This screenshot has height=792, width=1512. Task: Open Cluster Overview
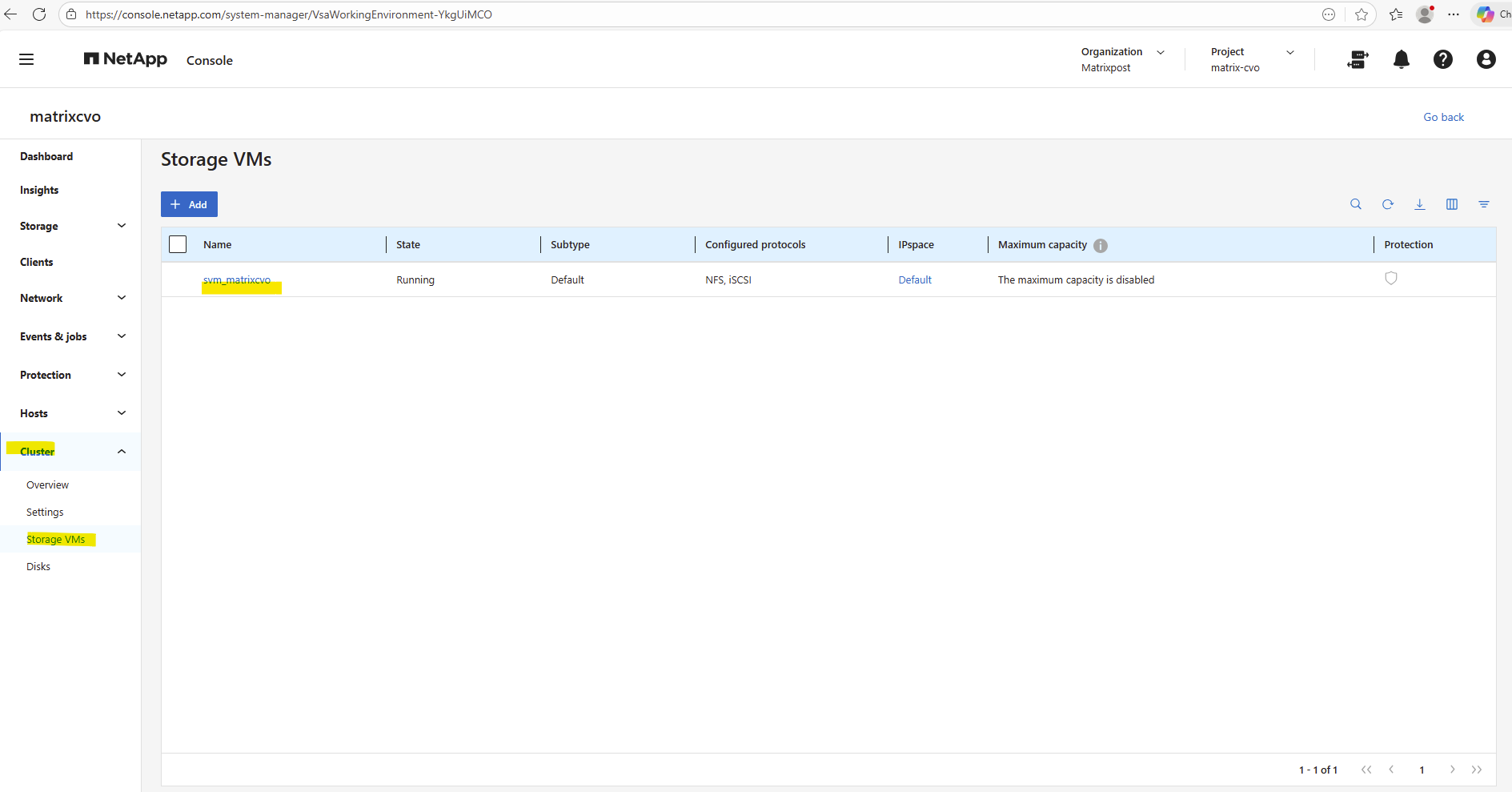[47, 484]
